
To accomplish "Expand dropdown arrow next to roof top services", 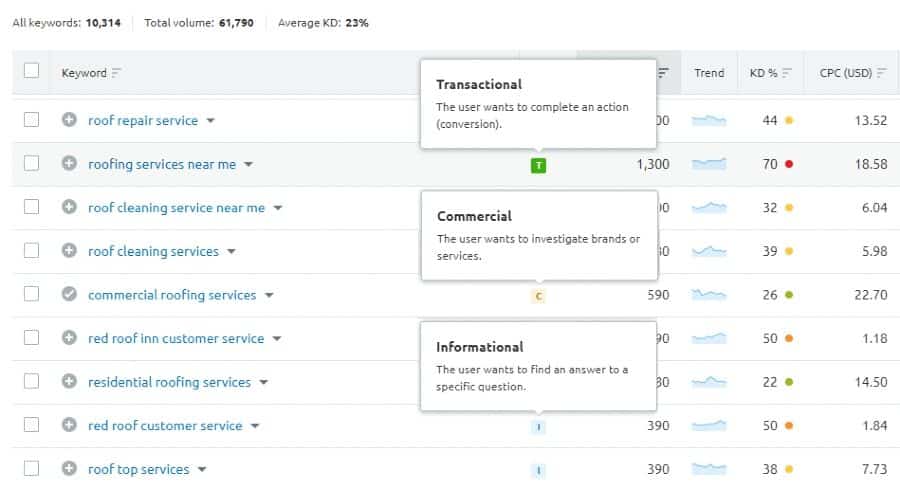I will coord(202,469).
